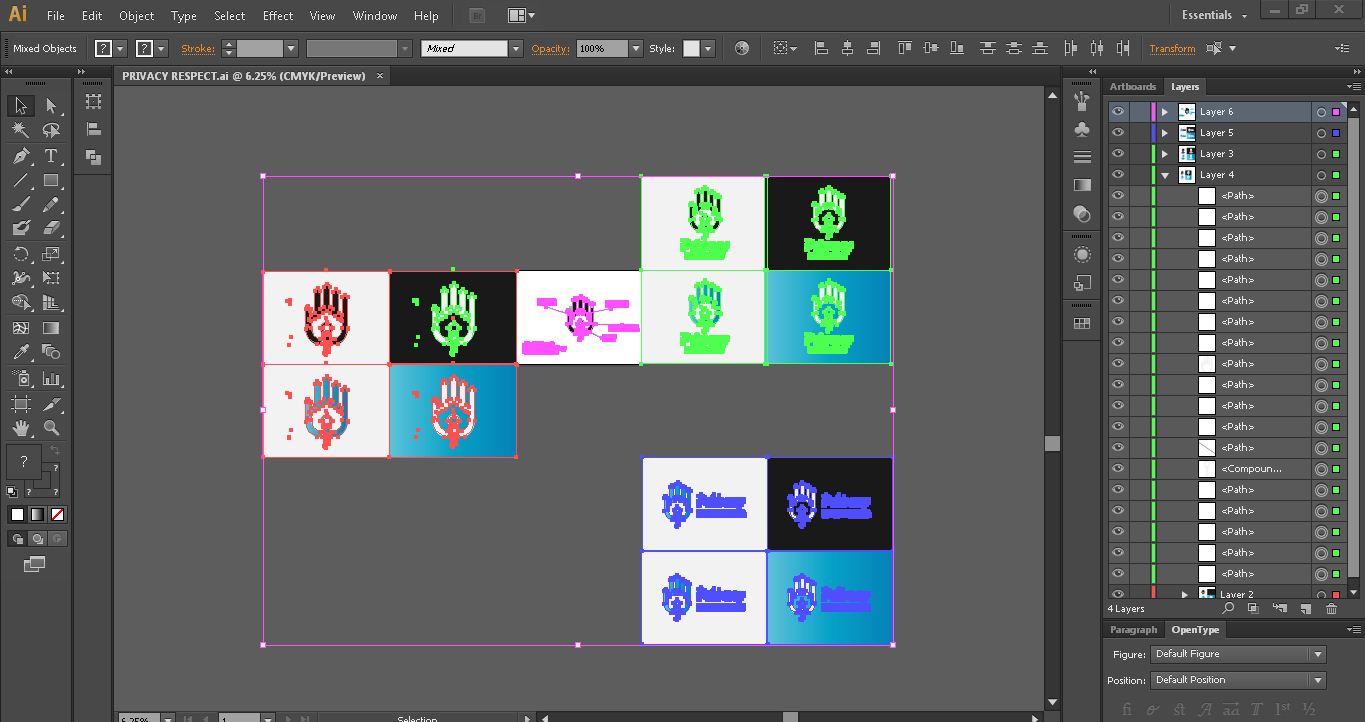
Task: Open the Window menu
Action: pyautogui.click(x=375, y=16)
